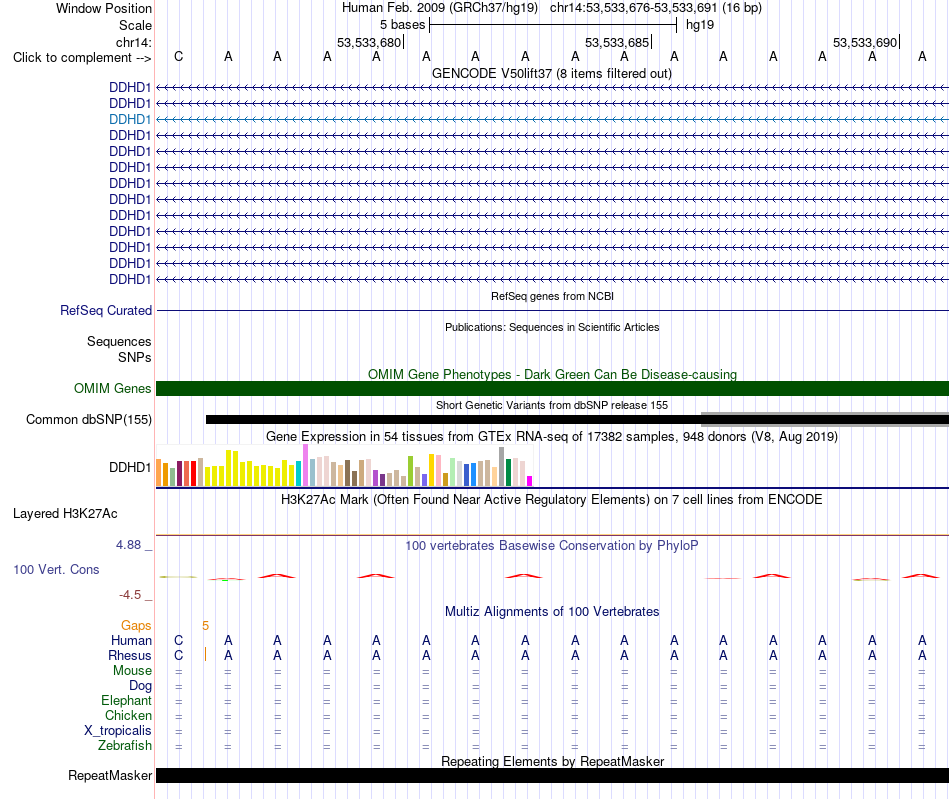Open the OMIM Gene Phenotypes track title
Image resolution: width=950 pixels, height=799 pixels.
pos(552,374)
